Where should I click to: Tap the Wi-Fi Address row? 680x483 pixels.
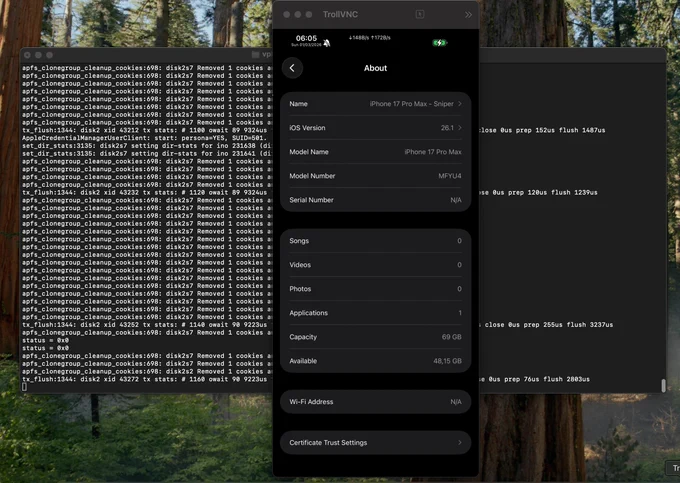point(376,401)
